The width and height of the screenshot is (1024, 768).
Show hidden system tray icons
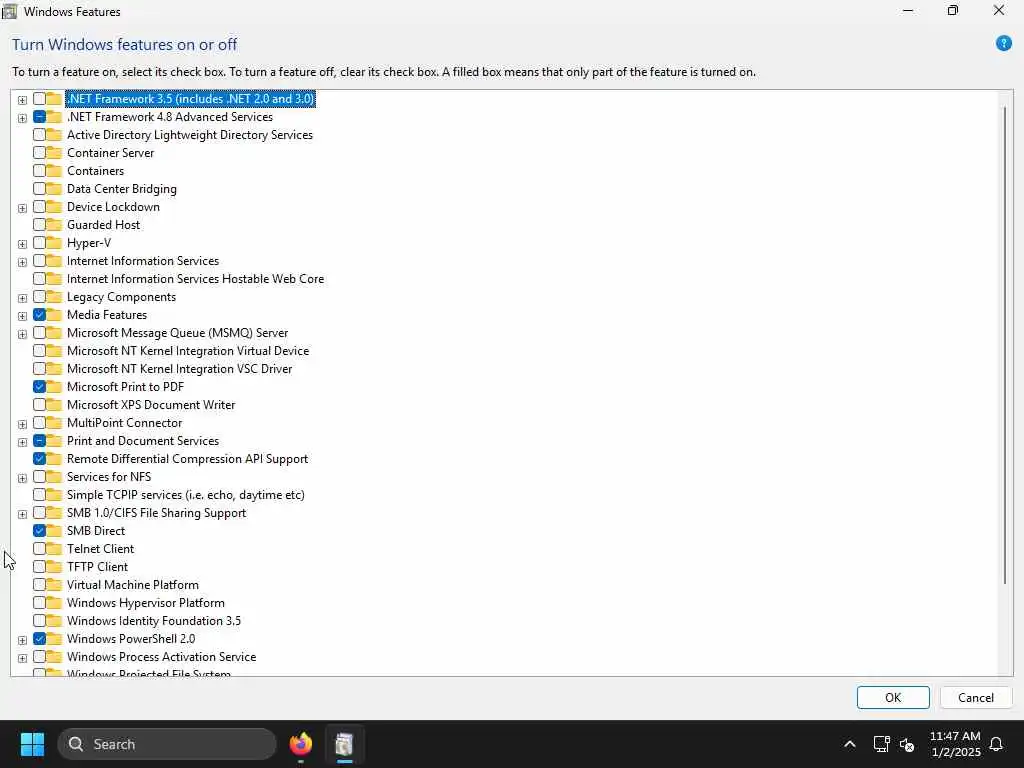pyautogui.click(x=850, y=744)
